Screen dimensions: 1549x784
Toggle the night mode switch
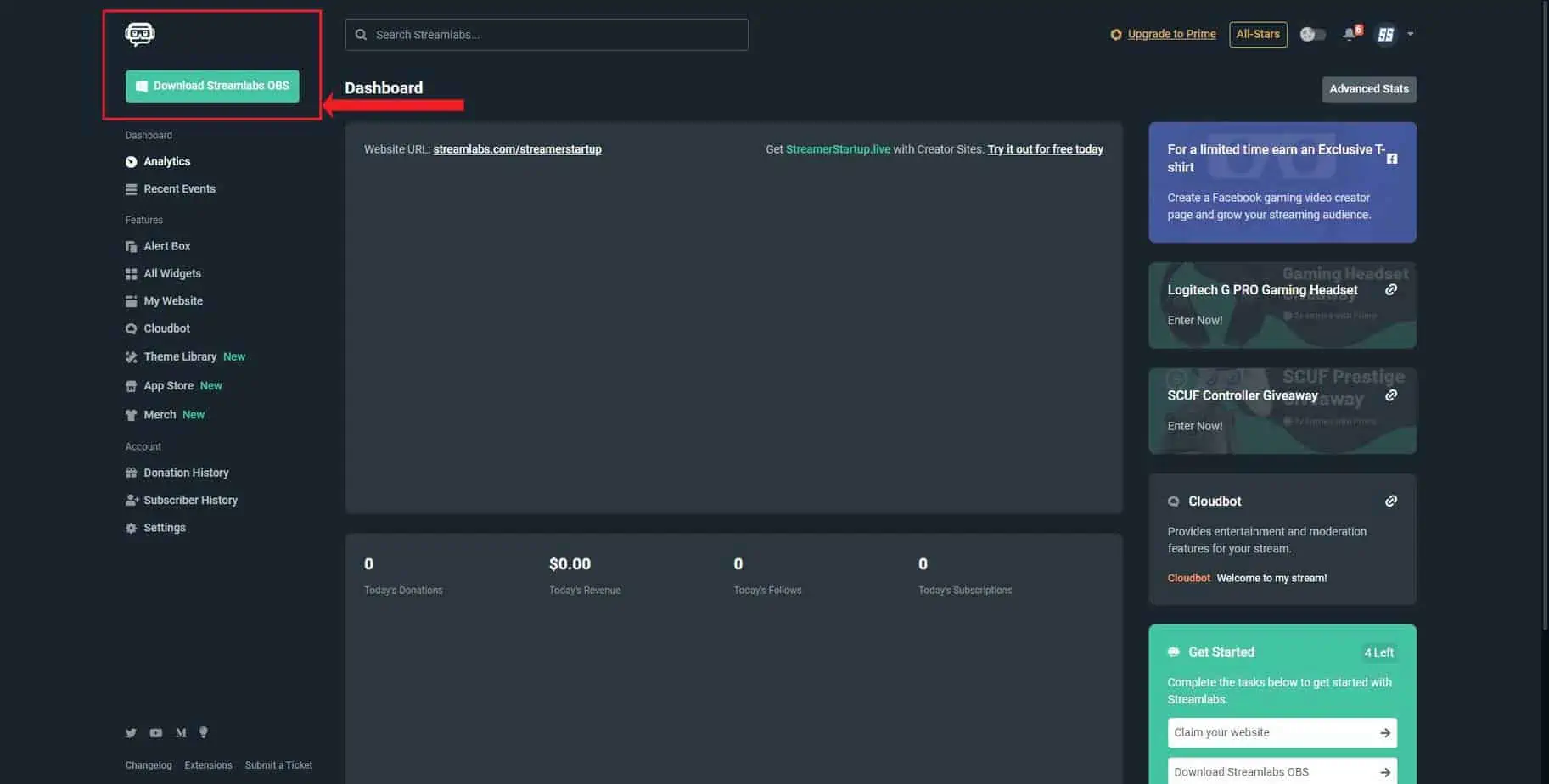(1312, 34)
